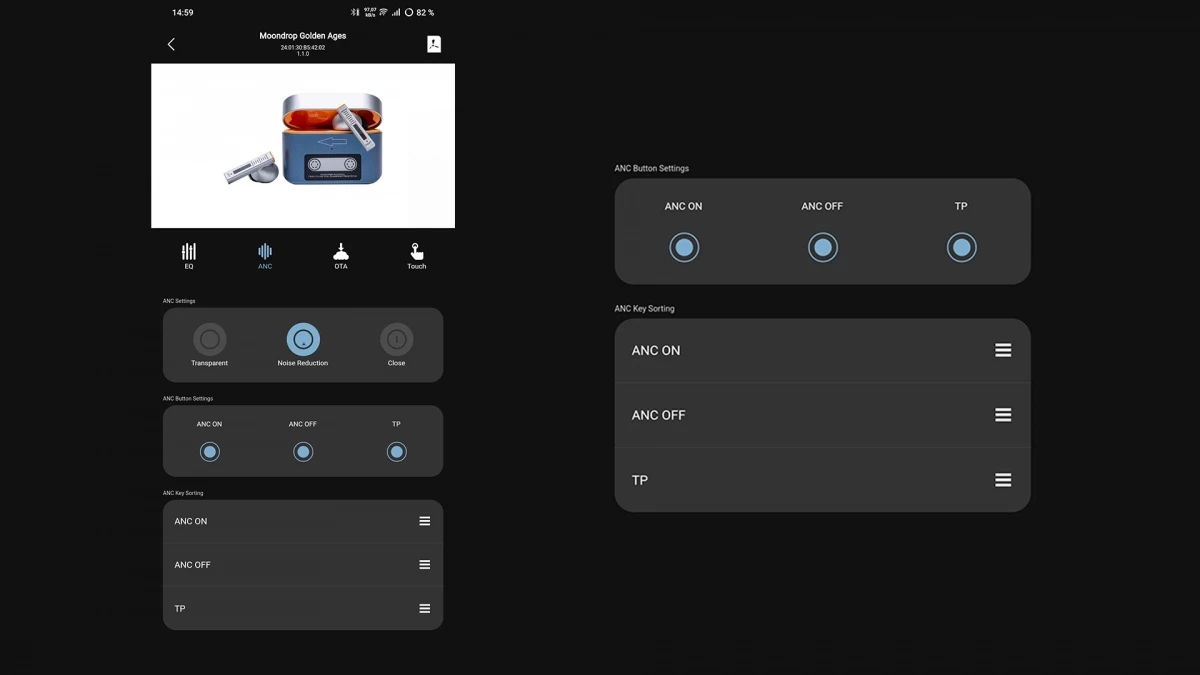This screenshot has height=675, width=1200.
Task: Grab ANC OFF reorder handle in phone app
Action: pyautogui.click(x=425, y=565)
